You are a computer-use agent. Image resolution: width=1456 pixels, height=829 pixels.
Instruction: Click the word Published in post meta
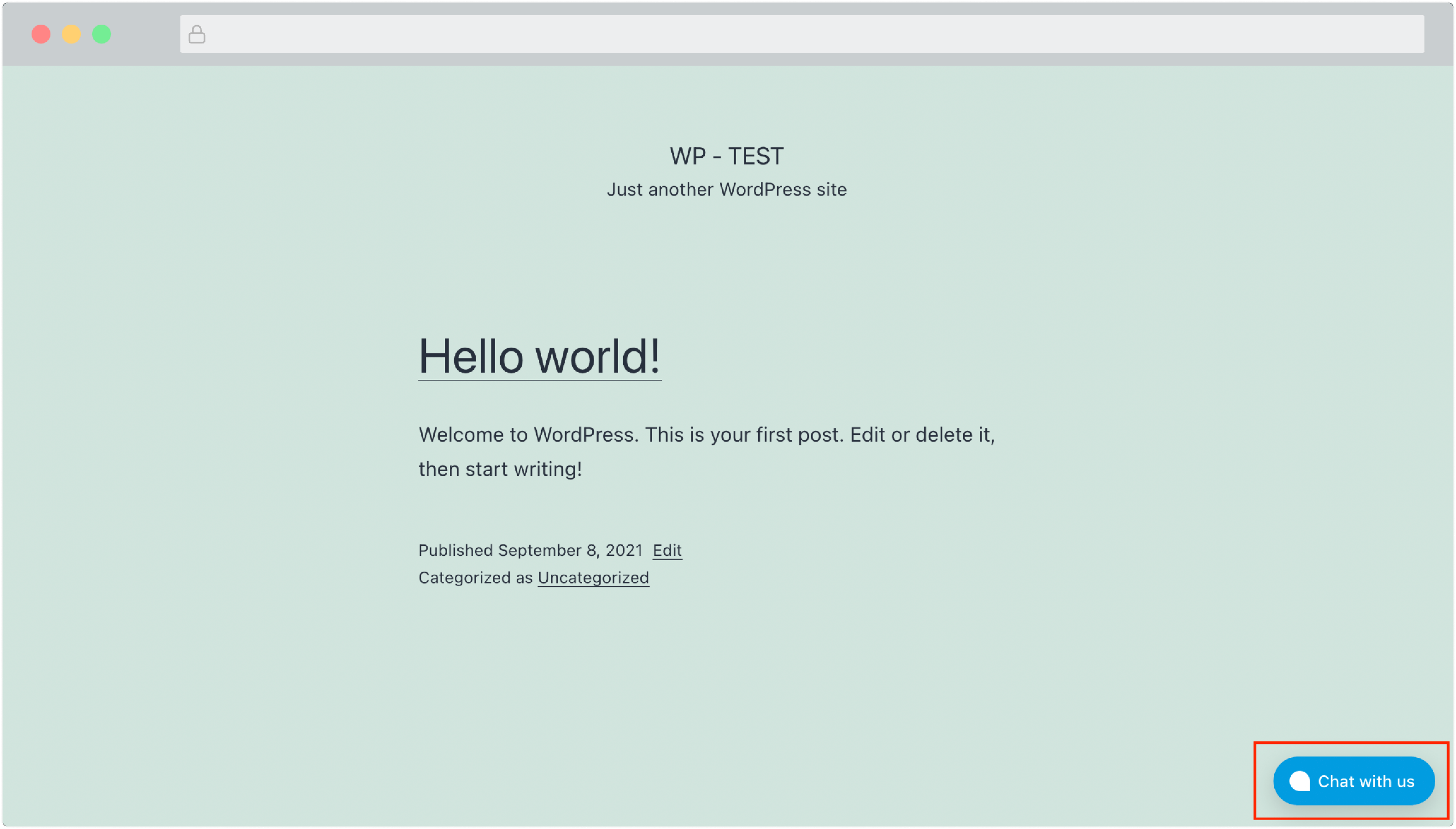[x=455, y=550]
